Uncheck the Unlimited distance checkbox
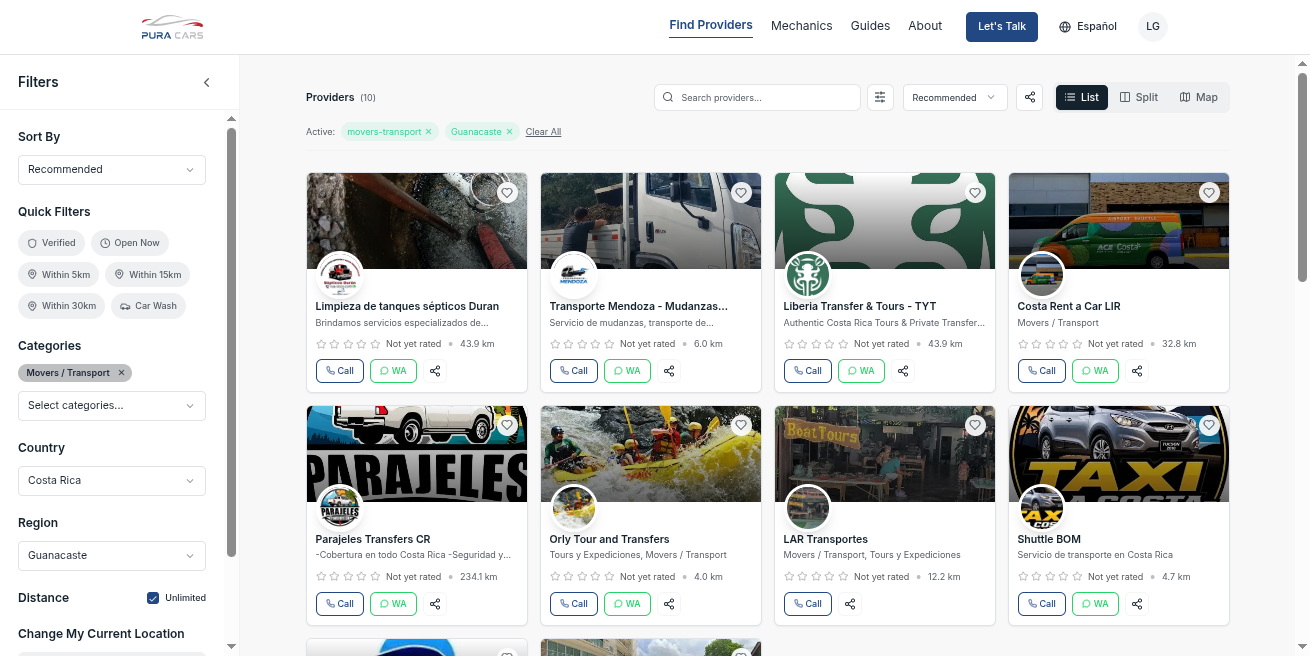Image resolution: width=1310 pixels, height=656 pixels. point(153,598)
